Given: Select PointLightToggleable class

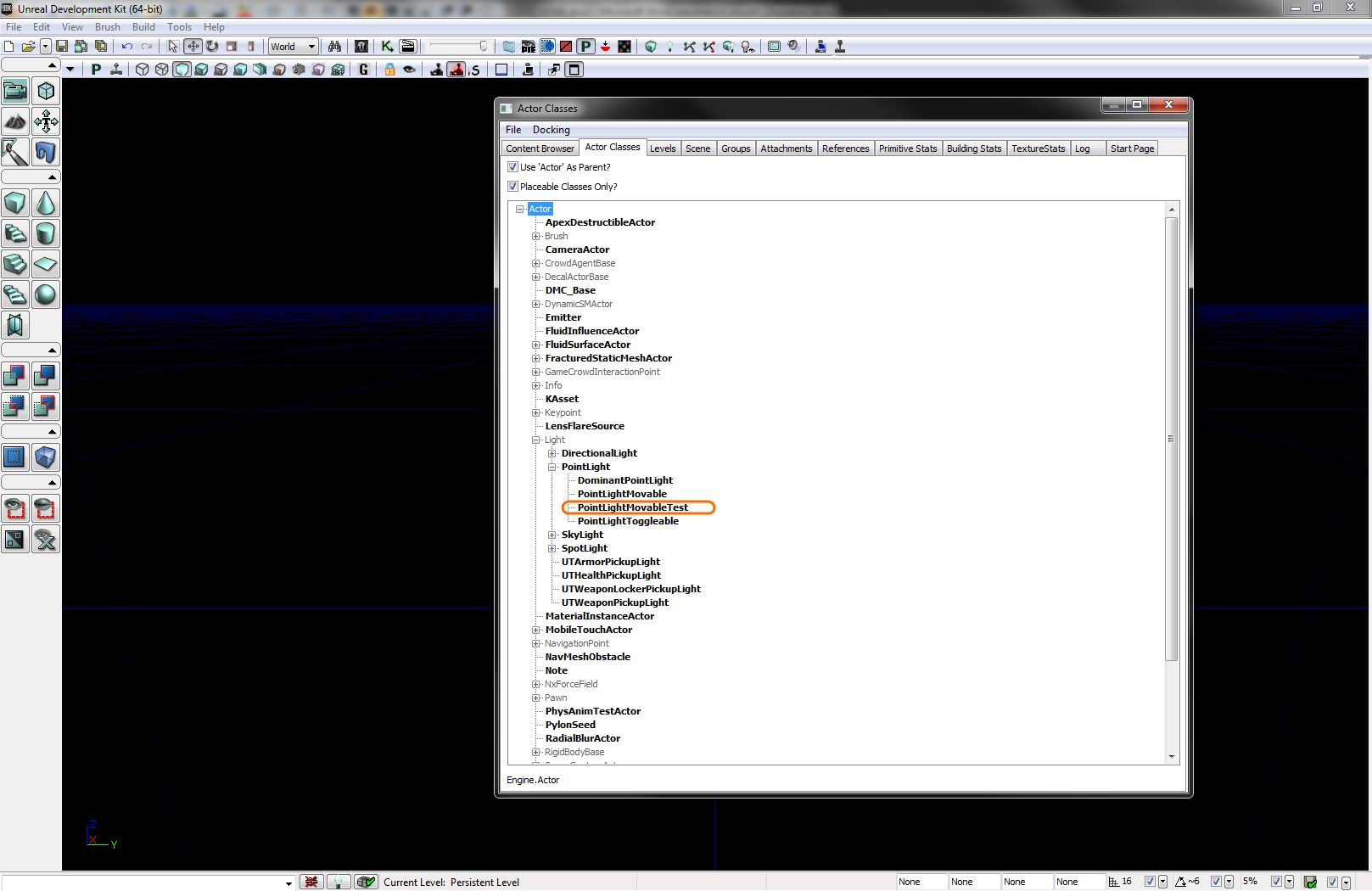Looking at the screenshot, I should click(x=628, y=521).
